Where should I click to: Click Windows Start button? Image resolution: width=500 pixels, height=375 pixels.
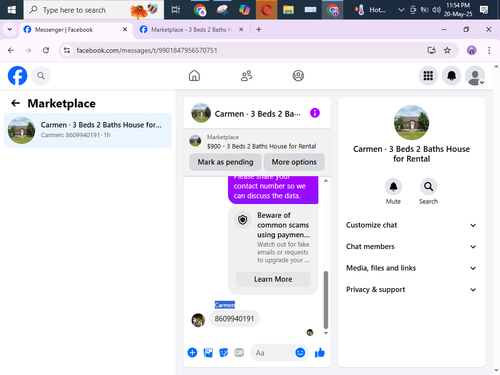pyautogui.click(x=12, y=10)
